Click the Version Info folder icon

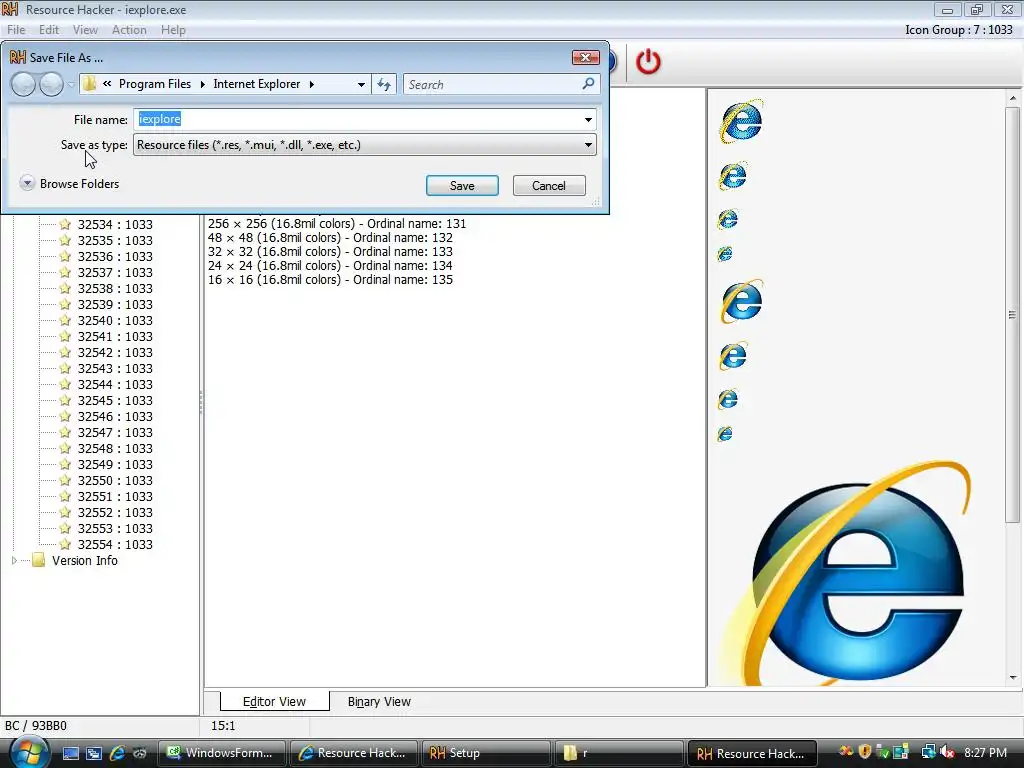(39, 560)
